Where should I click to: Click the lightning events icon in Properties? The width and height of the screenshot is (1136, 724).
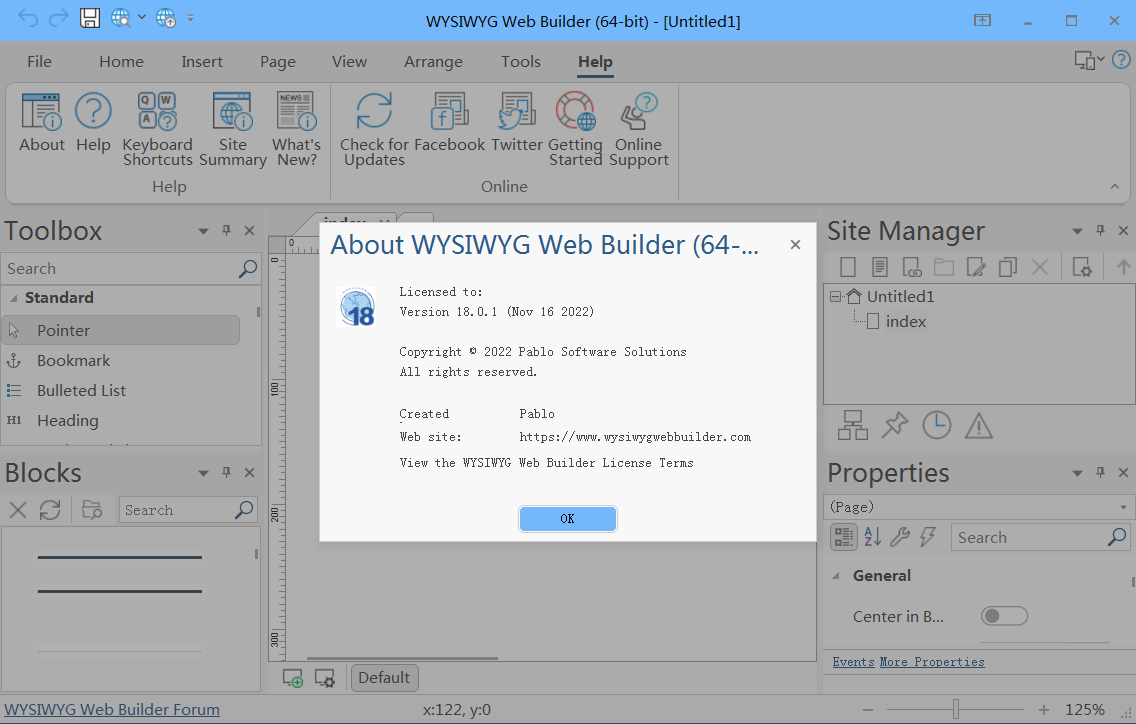(x=927, y=537)
